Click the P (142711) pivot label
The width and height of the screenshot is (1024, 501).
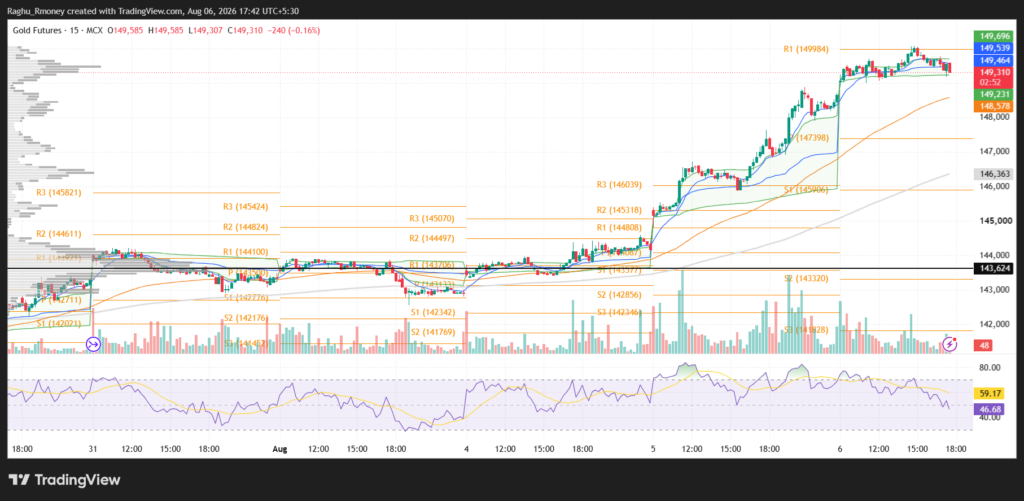pos(62,300)
